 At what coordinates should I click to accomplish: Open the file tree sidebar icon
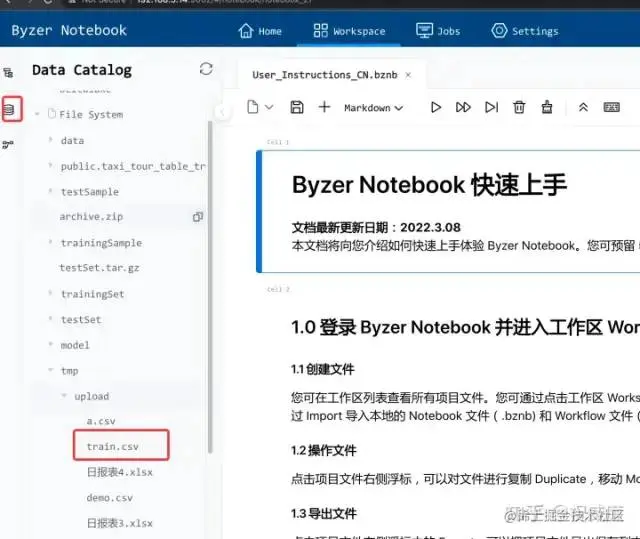(8, 73)
